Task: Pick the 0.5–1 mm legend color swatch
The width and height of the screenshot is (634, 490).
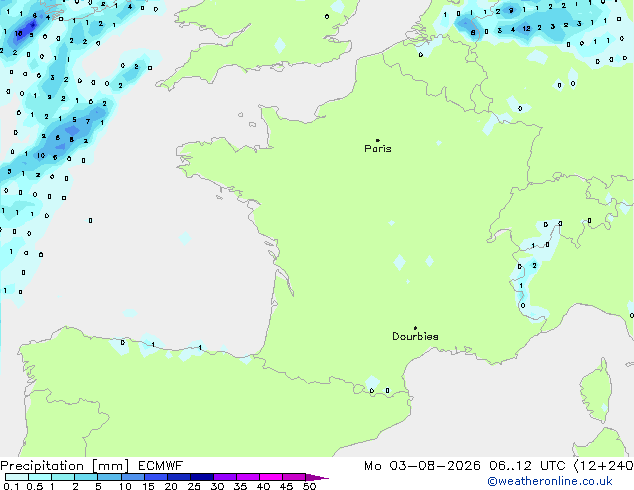Action: coord(40,477)
